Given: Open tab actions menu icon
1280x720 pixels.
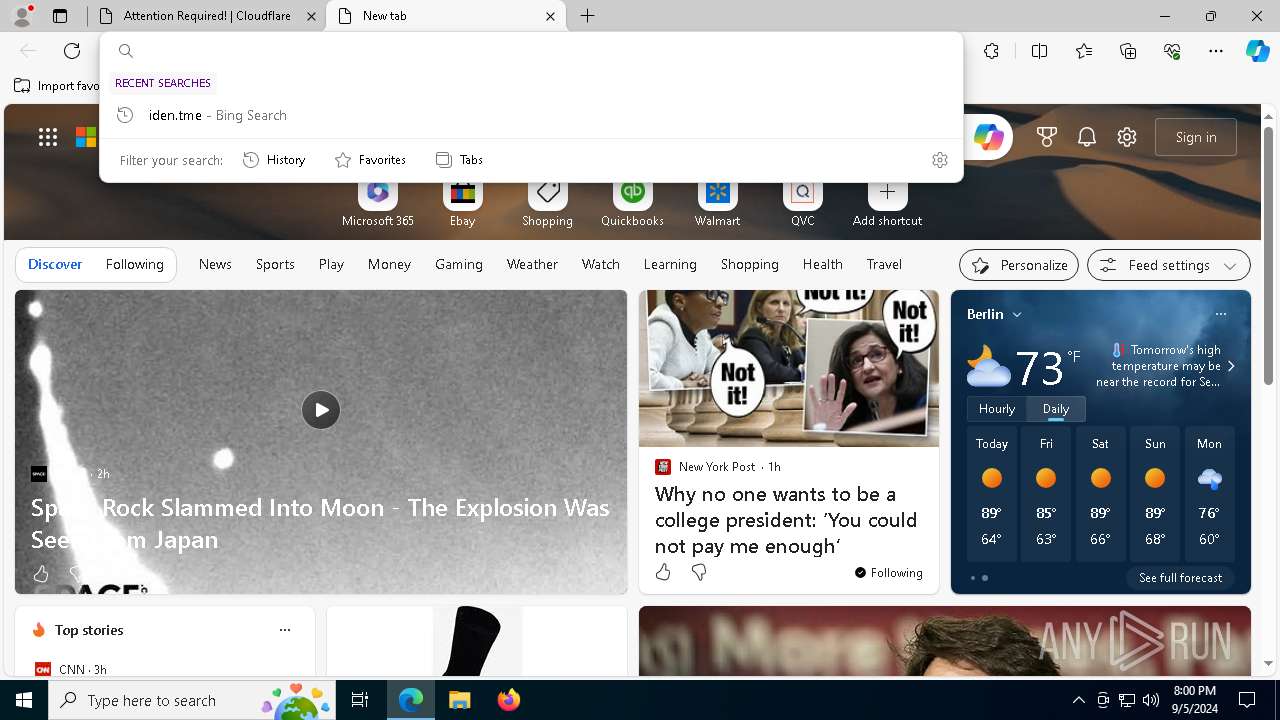Looking at the screenshot, I should (60, 16).
